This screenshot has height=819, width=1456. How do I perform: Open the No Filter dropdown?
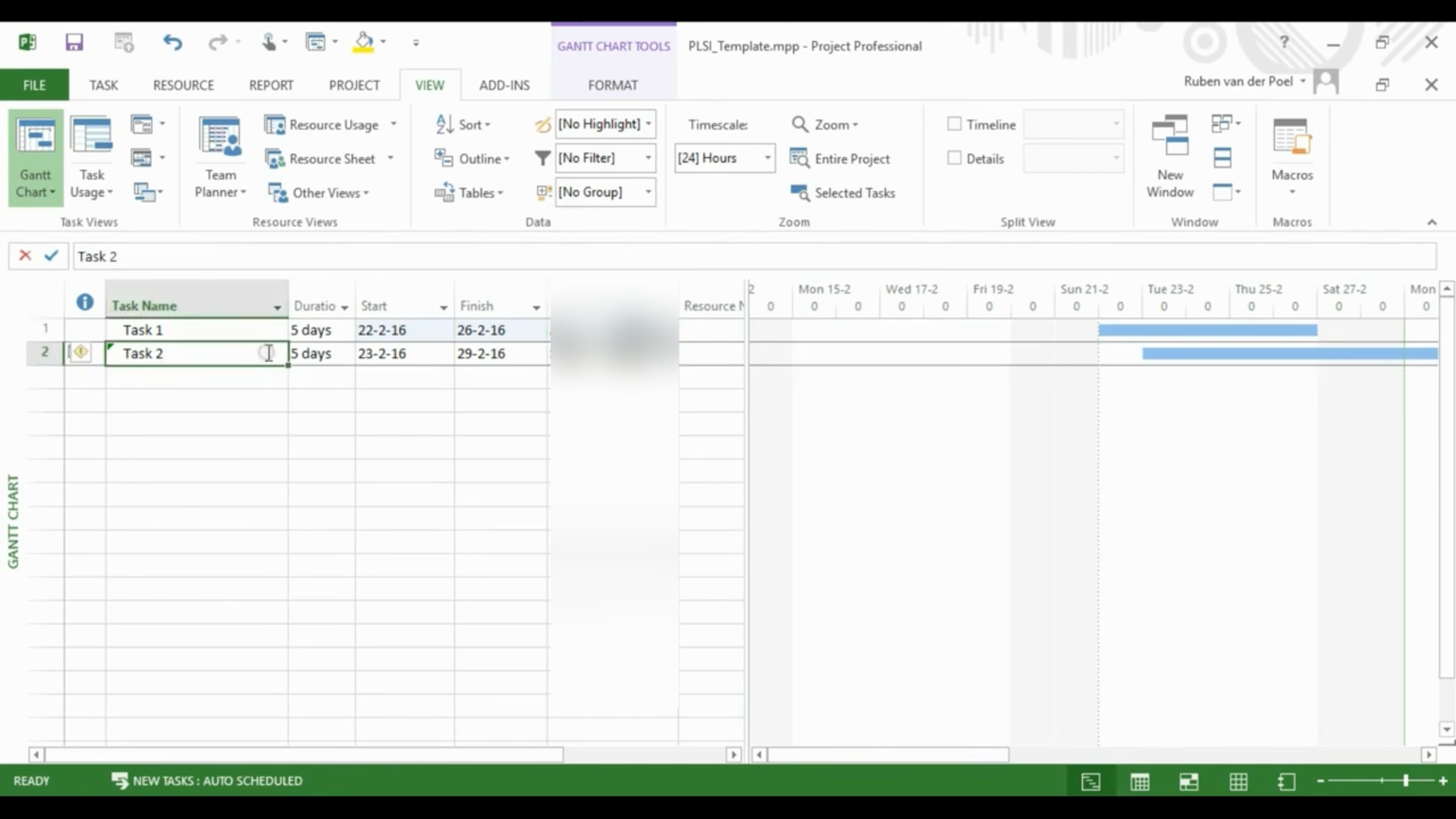point(648,158)
